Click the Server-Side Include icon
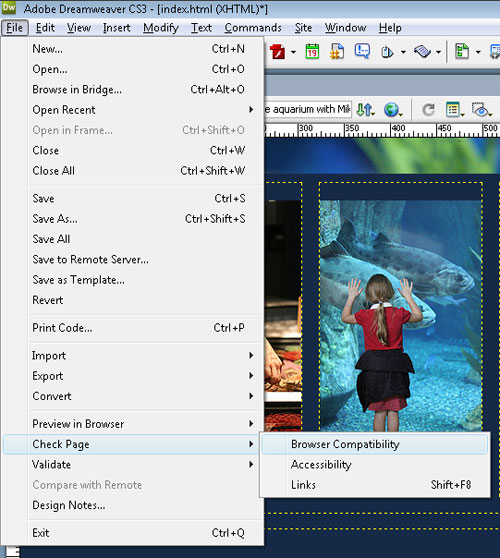 pyautogui.click(x=337, y=52)
